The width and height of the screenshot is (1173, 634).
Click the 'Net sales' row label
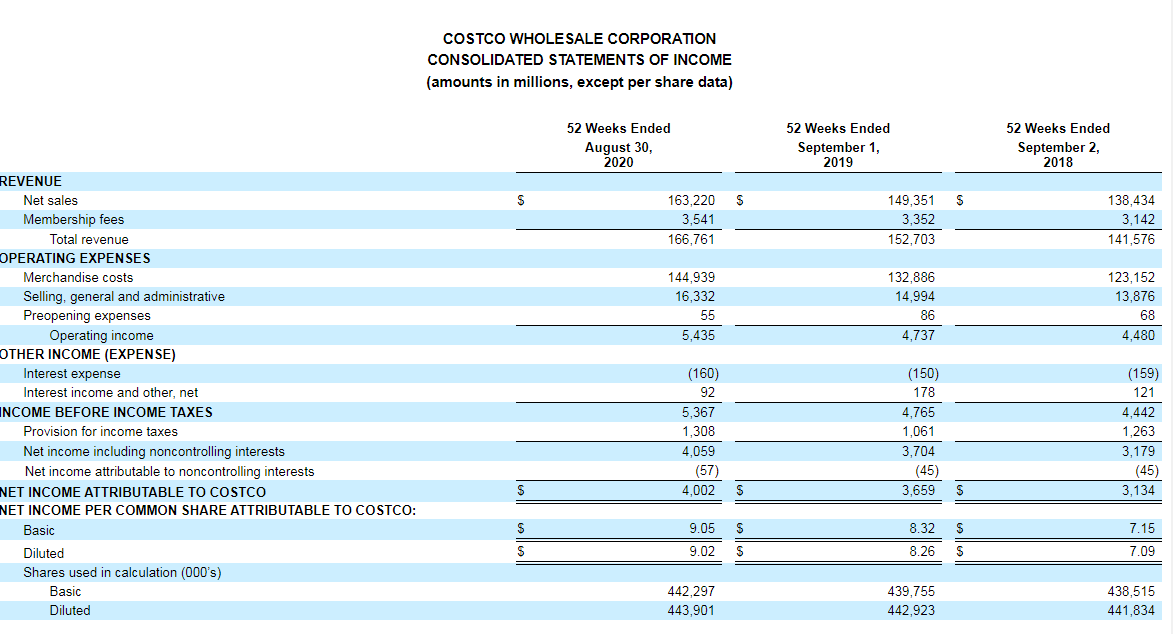click(50, 201)
